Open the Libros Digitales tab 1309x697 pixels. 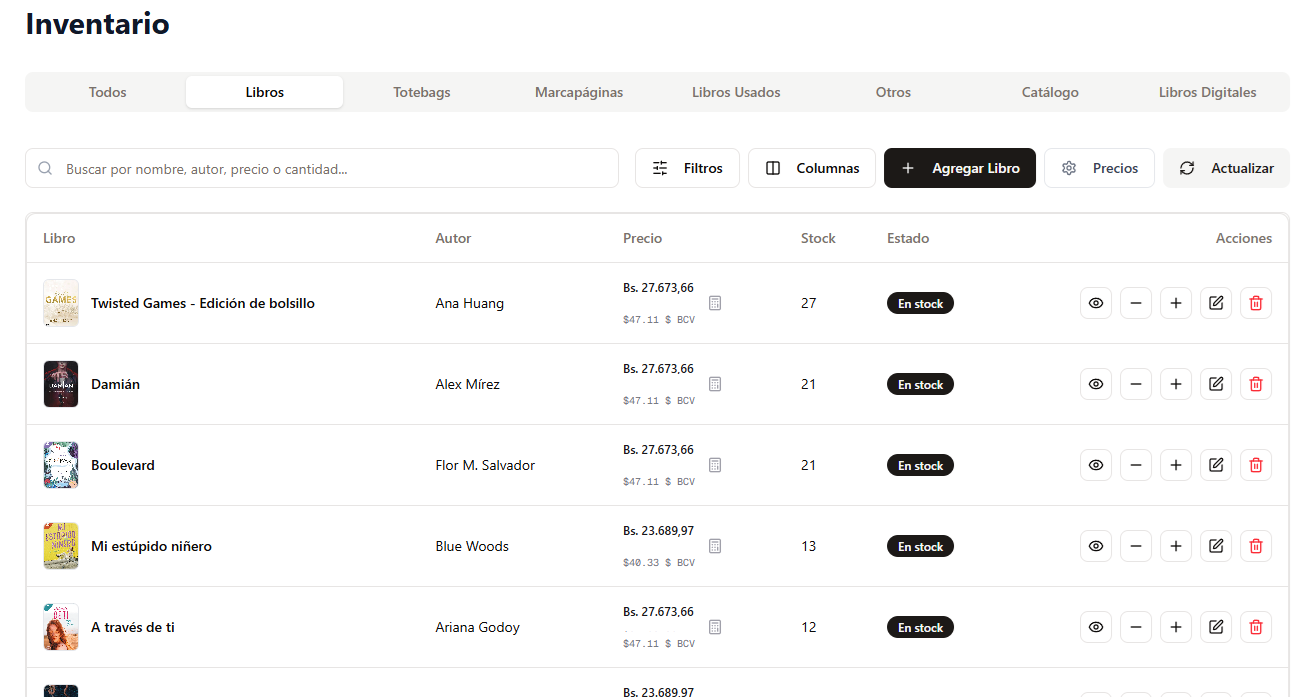(x=1207, y=92)
